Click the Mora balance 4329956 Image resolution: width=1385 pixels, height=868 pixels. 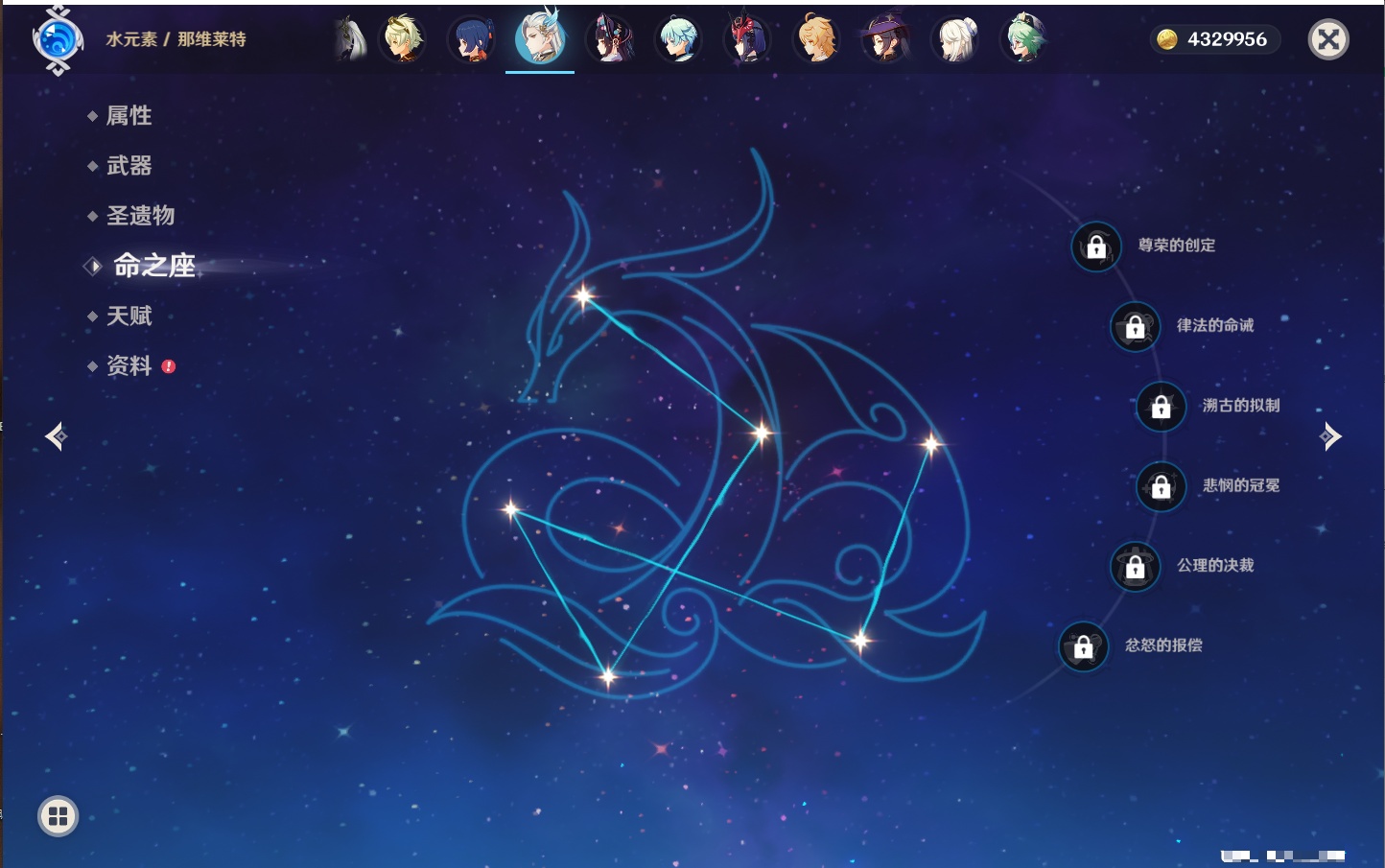click(x=1214, y=39)
